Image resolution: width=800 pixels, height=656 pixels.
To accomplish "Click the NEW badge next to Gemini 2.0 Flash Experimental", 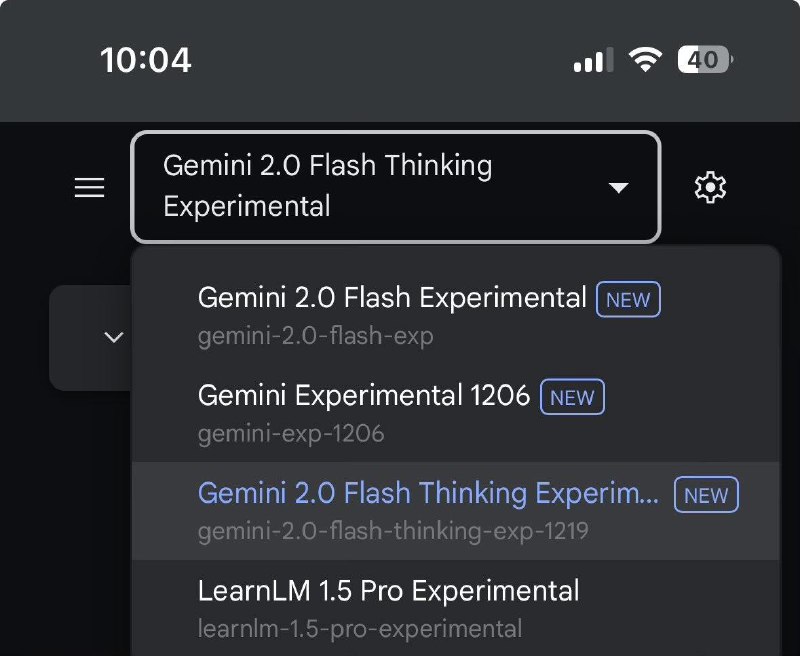I will tap(627, 299).
